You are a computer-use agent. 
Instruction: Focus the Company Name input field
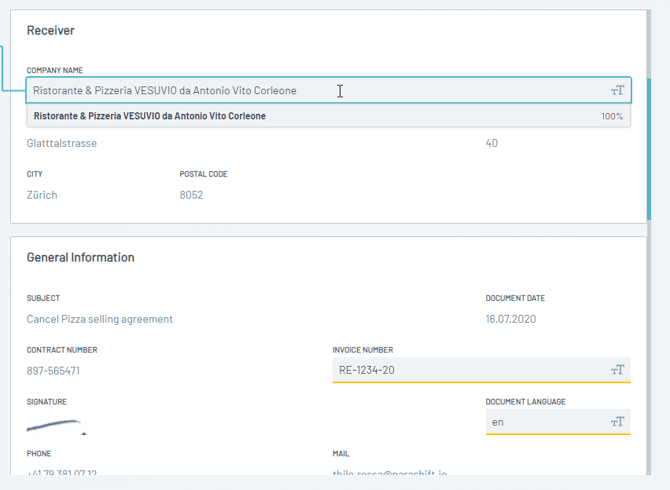300,91
